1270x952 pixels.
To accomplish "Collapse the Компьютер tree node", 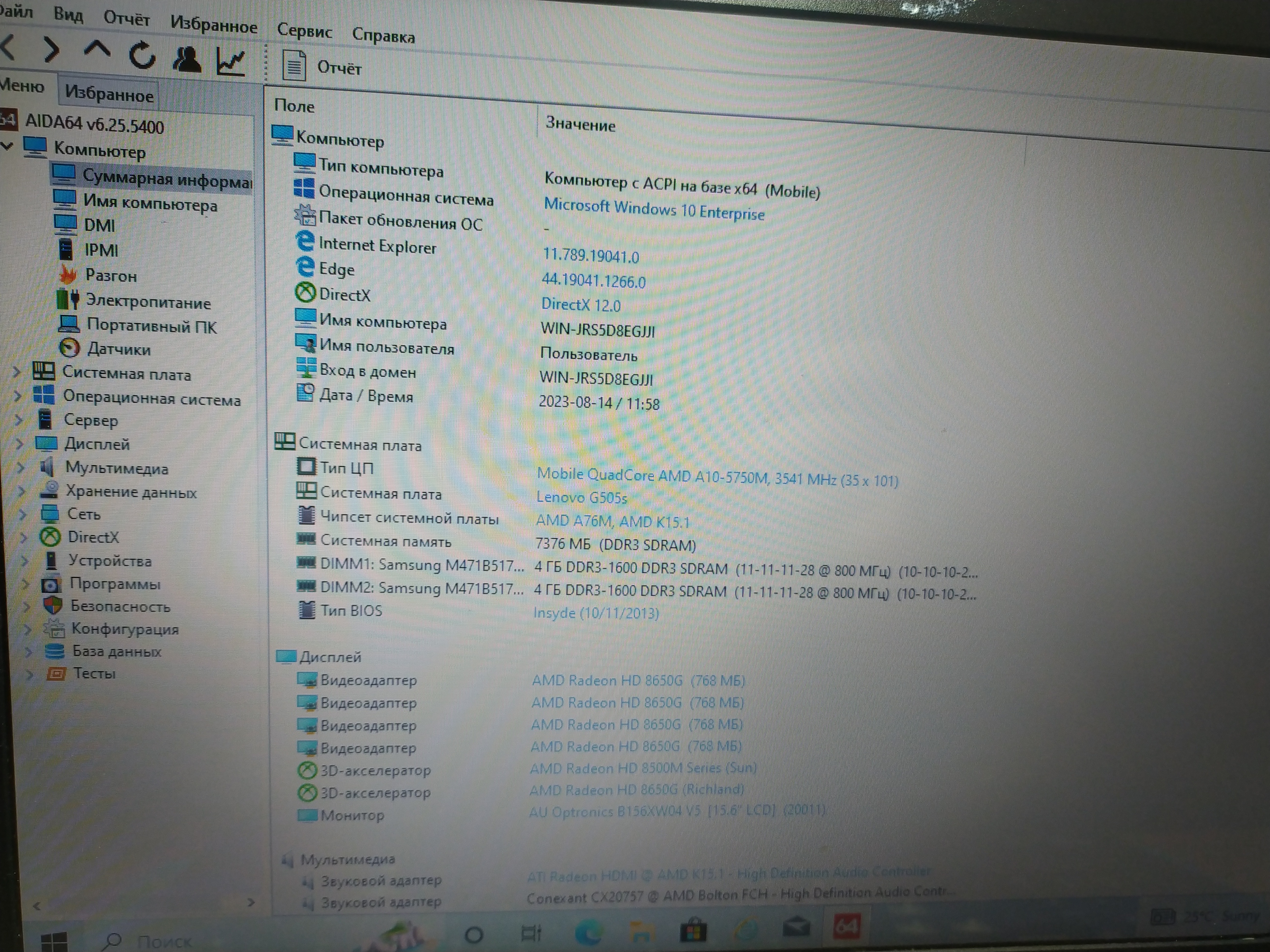I will pyautogui.click(x=7, y=146).
